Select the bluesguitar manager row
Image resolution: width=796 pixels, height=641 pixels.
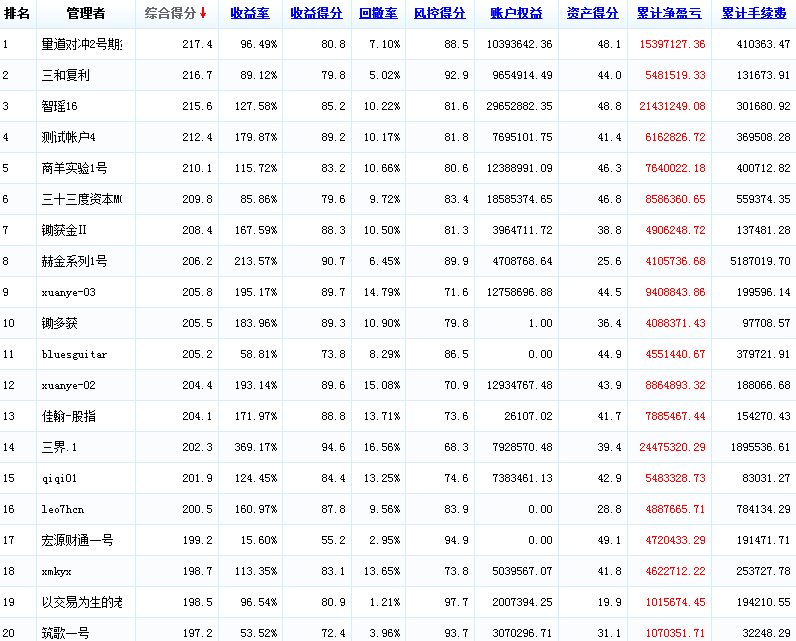pyautogui.click(x=74, y=355)
